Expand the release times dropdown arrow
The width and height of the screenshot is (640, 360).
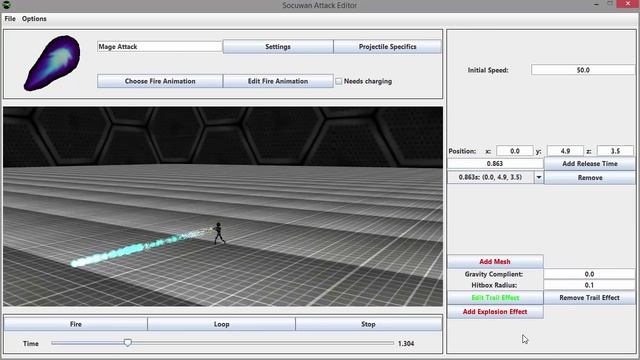[x=539, y=177]
